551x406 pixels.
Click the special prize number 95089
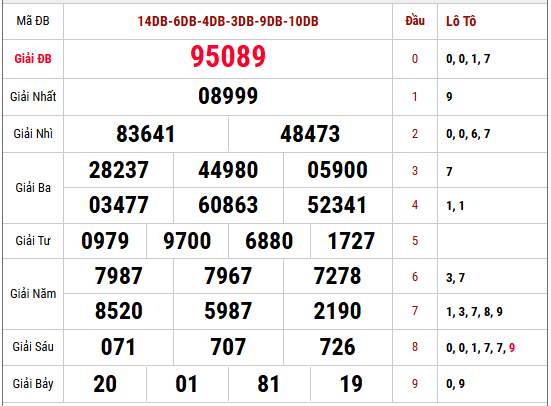coord(228,57)
